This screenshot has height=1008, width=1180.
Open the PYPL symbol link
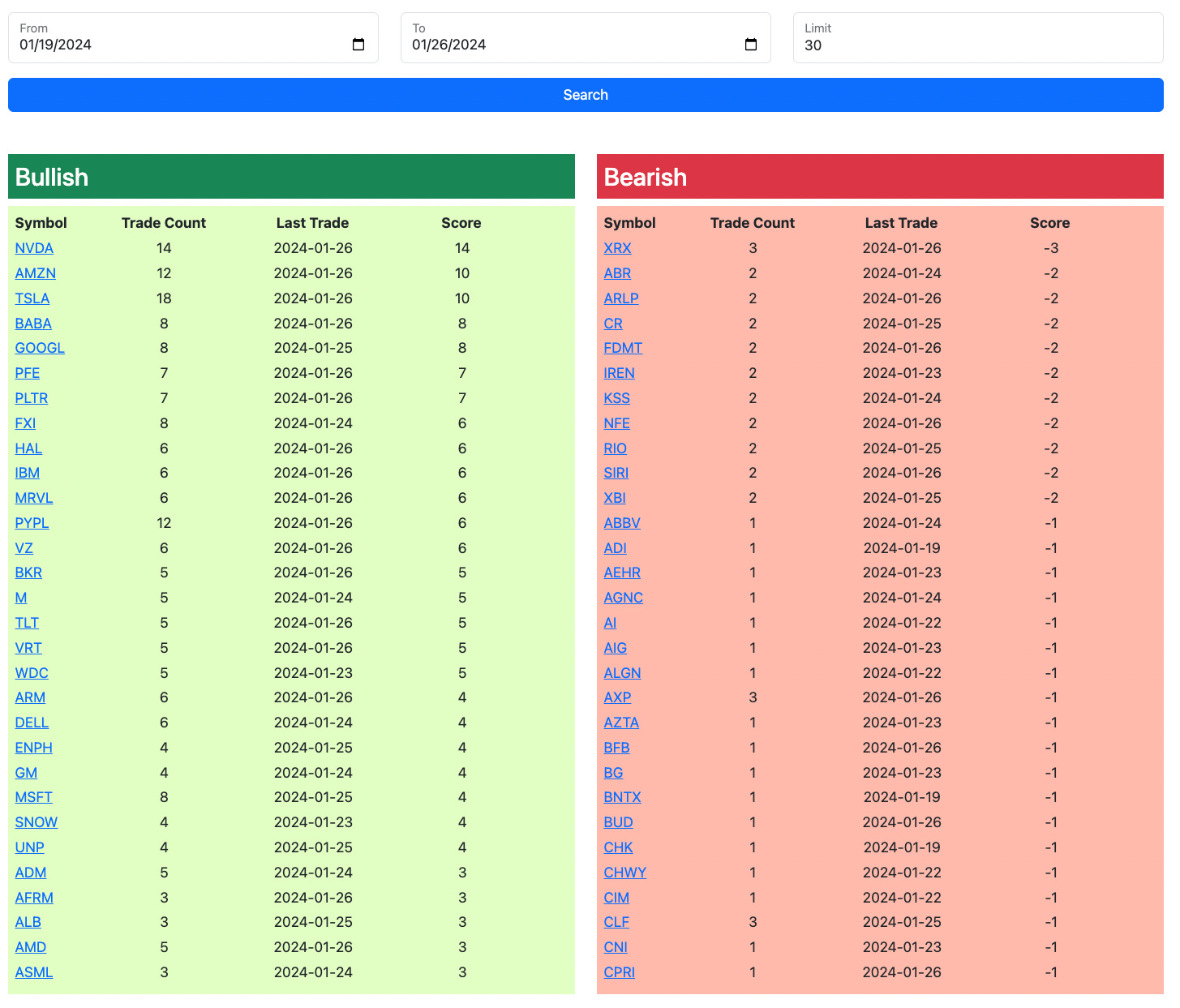click(x=32, y=523)
